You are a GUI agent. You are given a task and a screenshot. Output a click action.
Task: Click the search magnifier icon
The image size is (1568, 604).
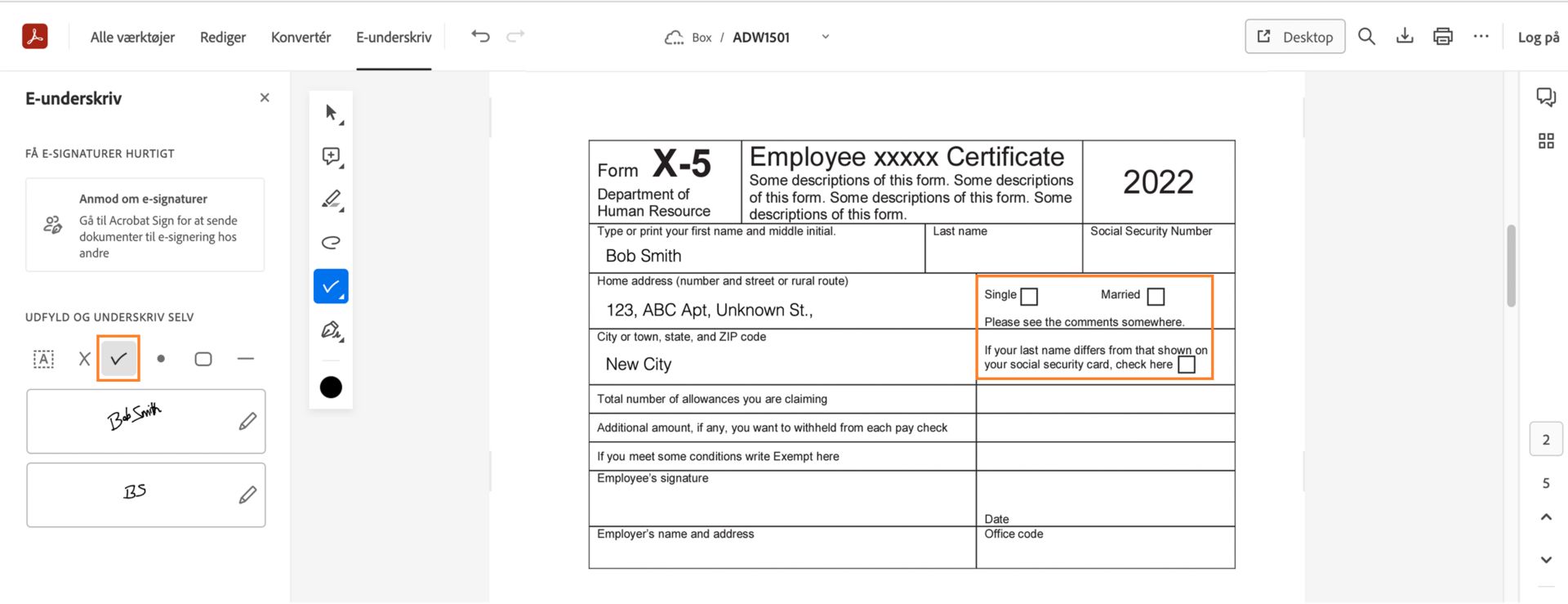[1366, 36]
